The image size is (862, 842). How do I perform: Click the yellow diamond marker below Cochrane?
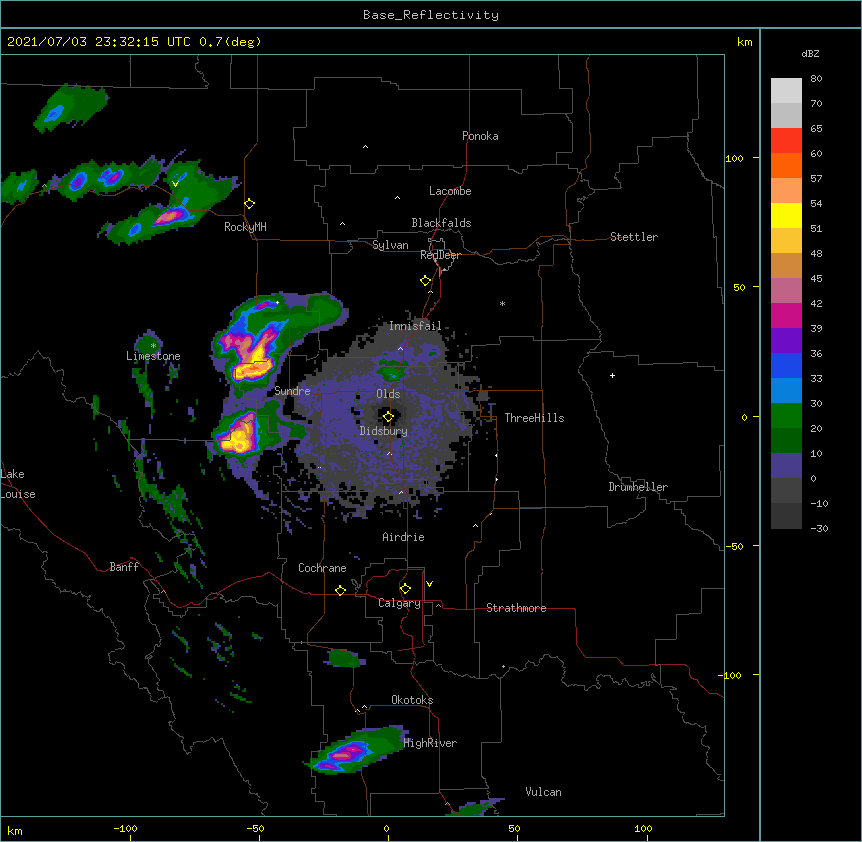(340, 590)
